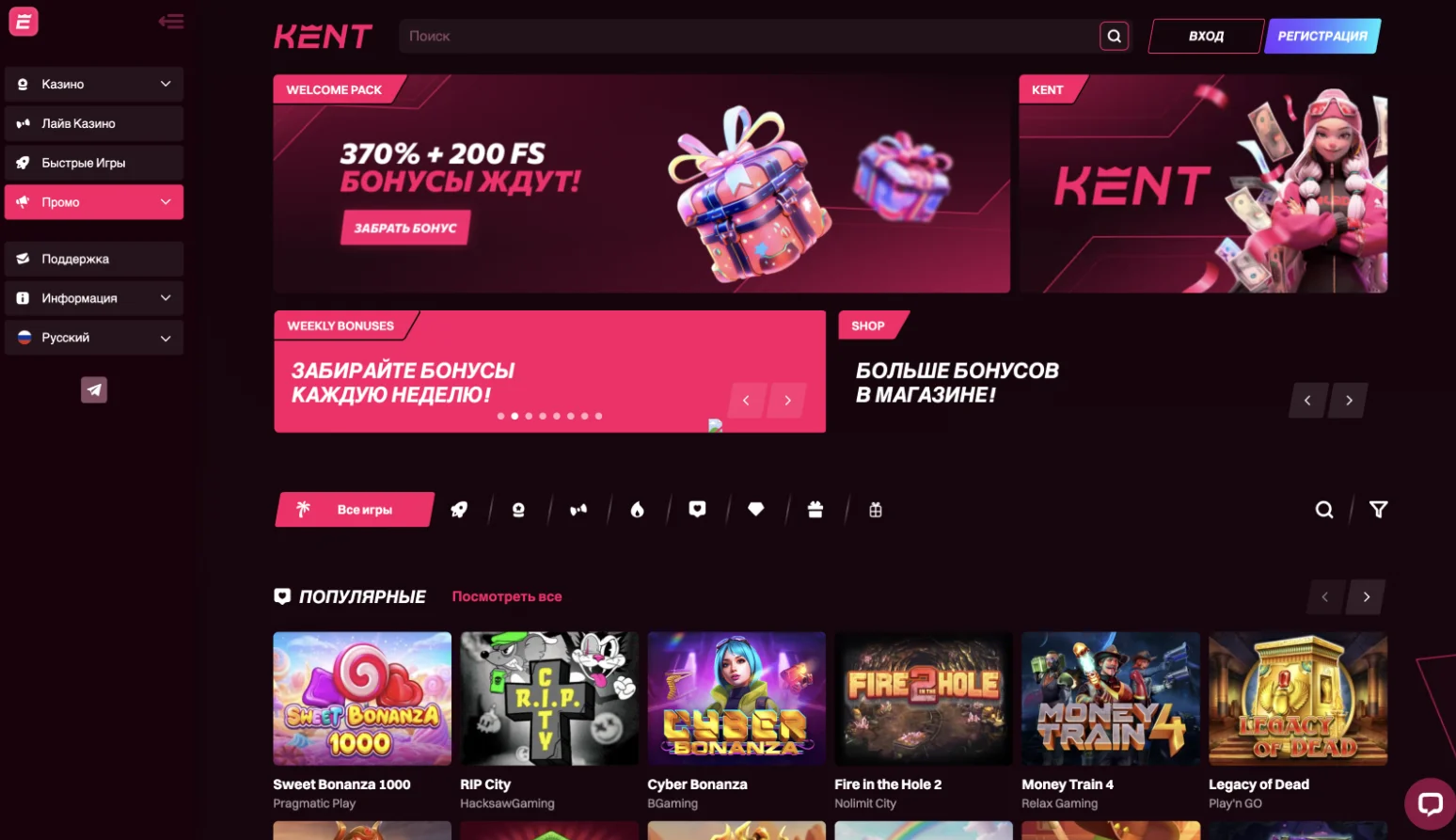Open the Русский language dropdown
The height and width of the screenshot is (840, 1456).
[94, 338]
